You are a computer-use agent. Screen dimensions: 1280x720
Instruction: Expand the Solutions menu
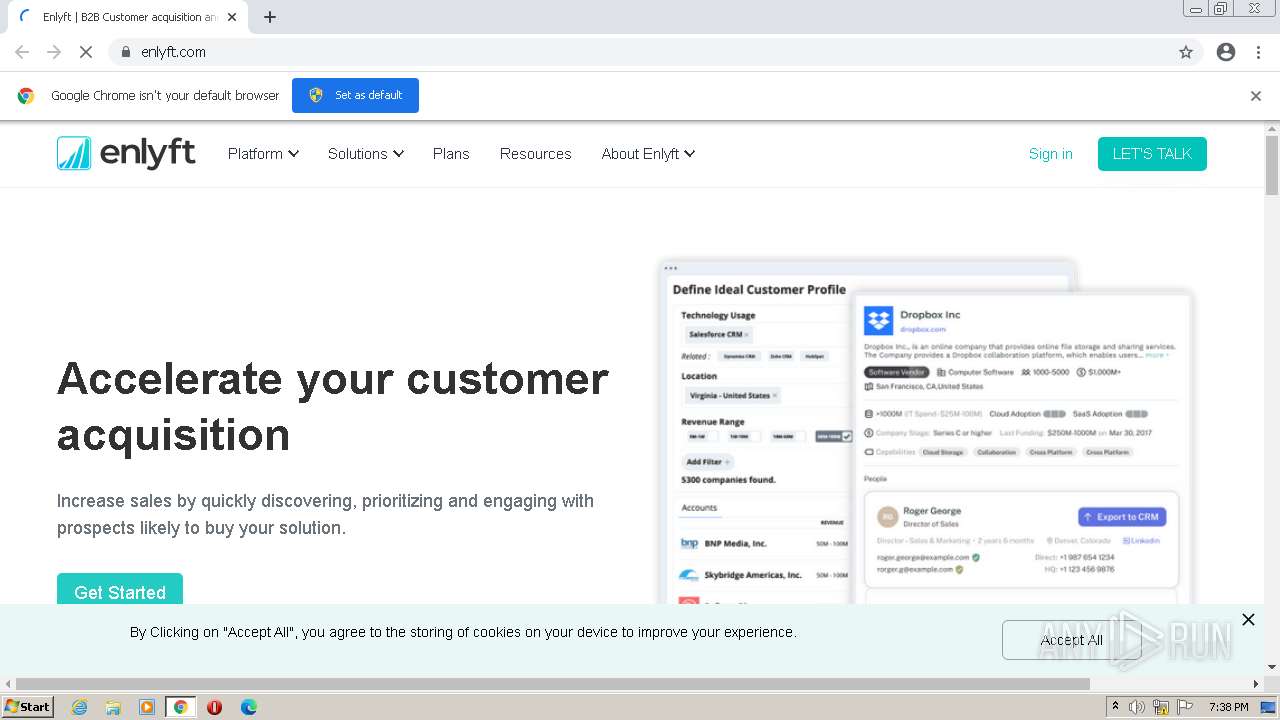(366, 154)
